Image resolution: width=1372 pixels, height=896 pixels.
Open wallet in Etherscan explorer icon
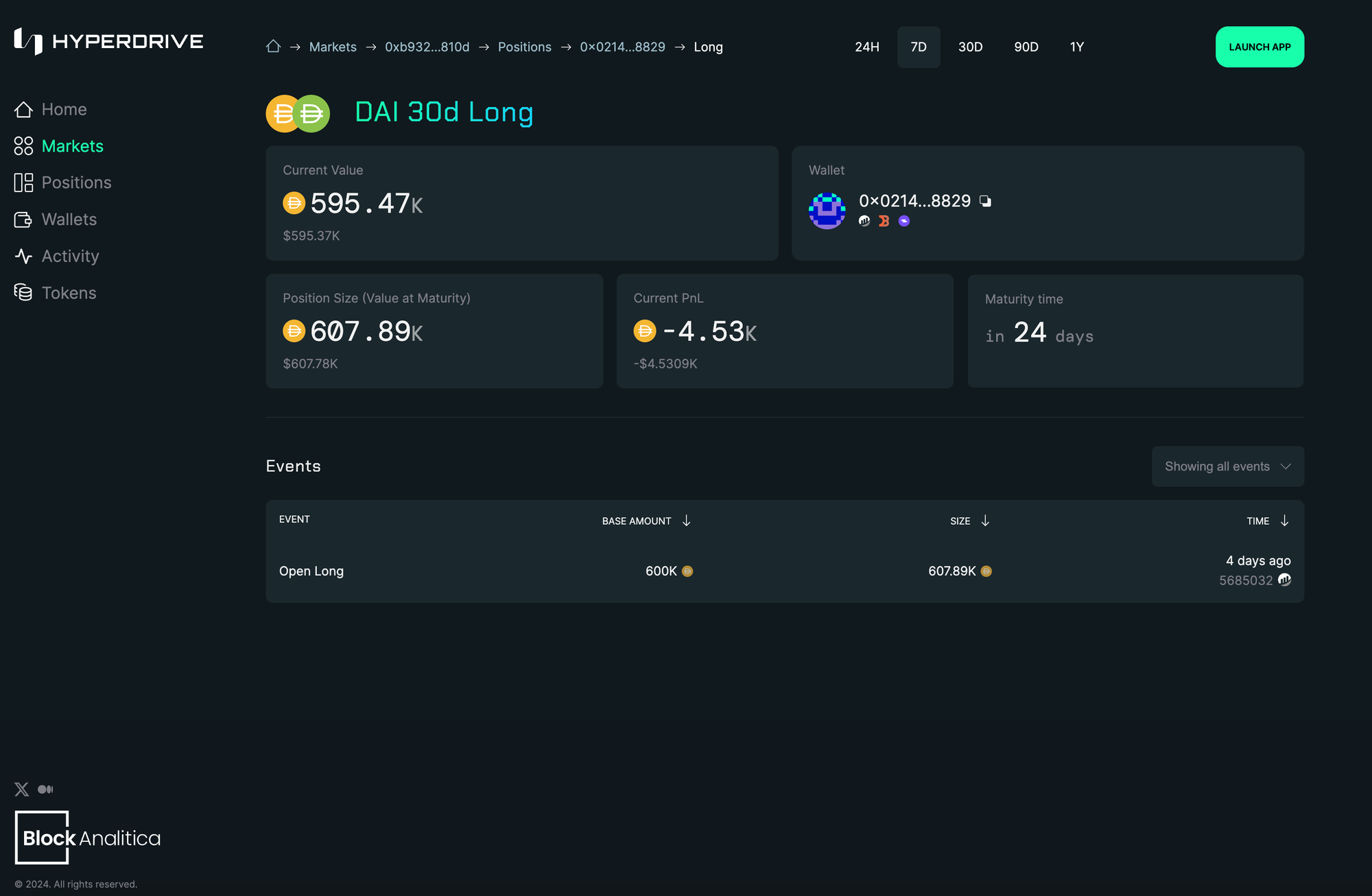point(864,221)
